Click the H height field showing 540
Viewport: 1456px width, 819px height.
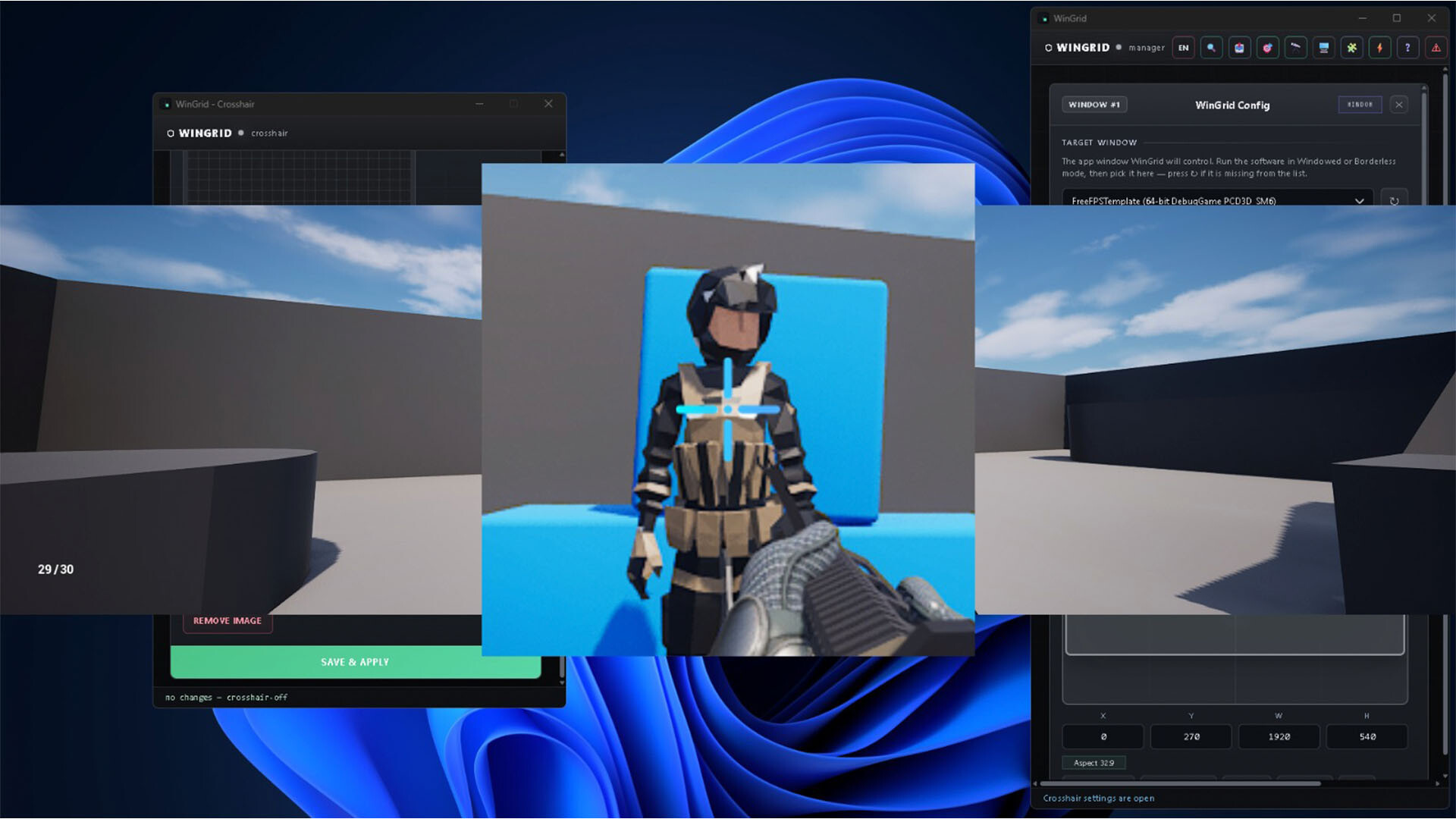coord(1367,736)
